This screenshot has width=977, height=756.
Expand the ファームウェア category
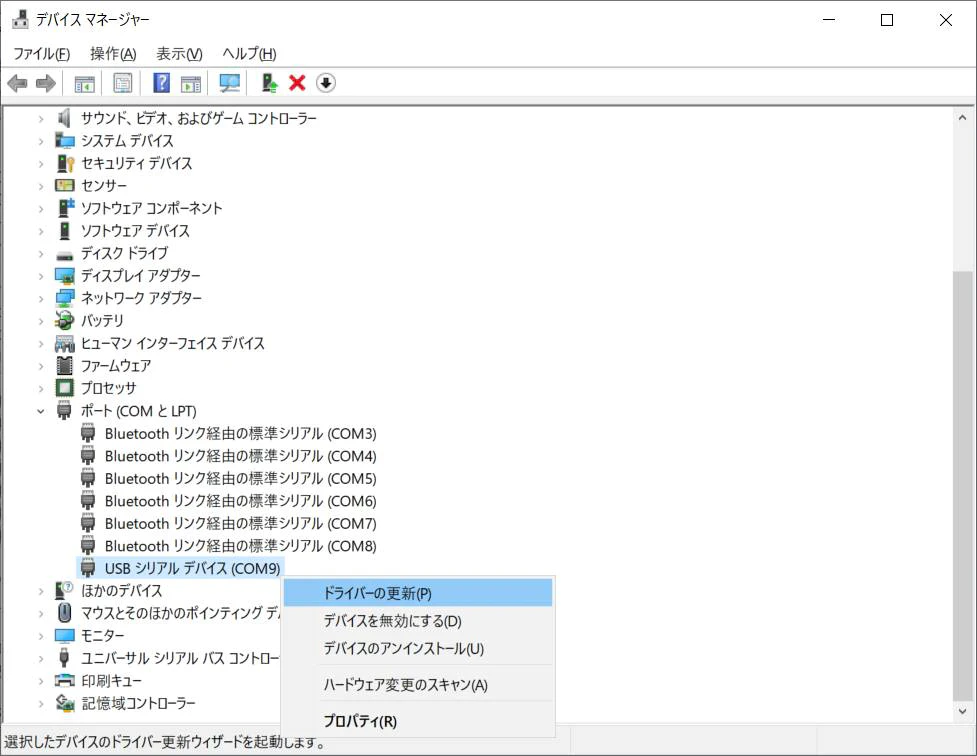(41, 366)
